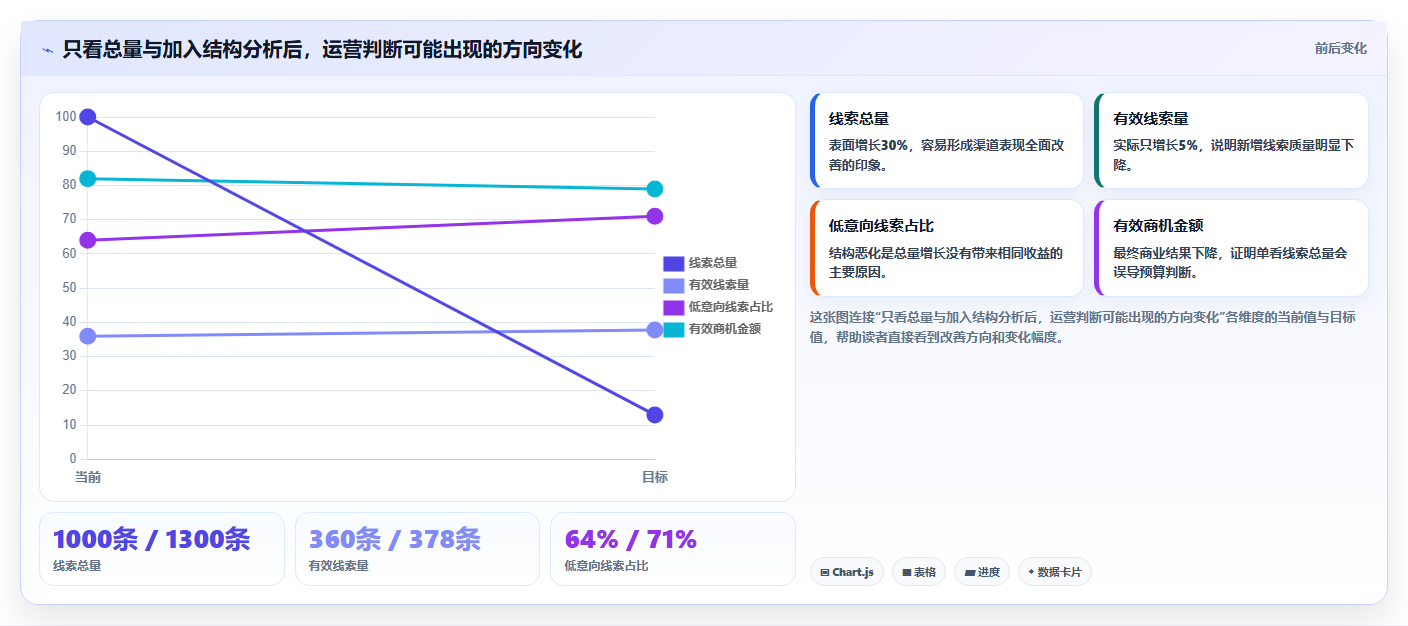This screenshot has width=1408, height=626.
Task: Open the 线索总量 insight card
Action: click(946, 141)
